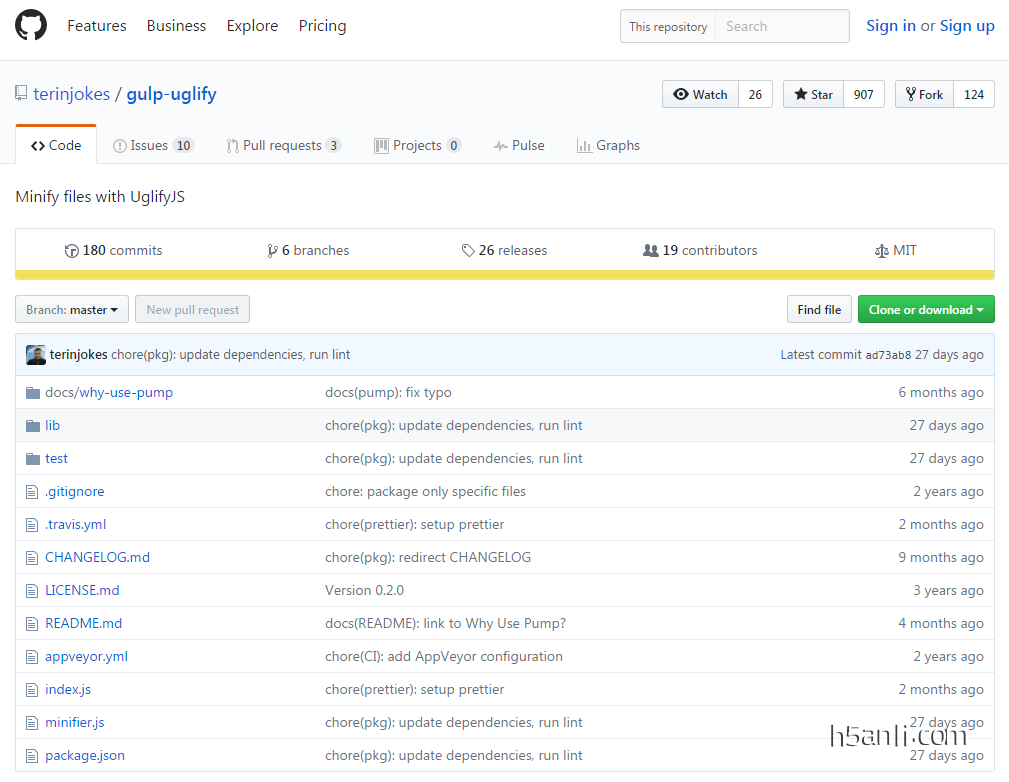Click the commits history clock icon
1009x782 pixels.
[x=71, y=250]
